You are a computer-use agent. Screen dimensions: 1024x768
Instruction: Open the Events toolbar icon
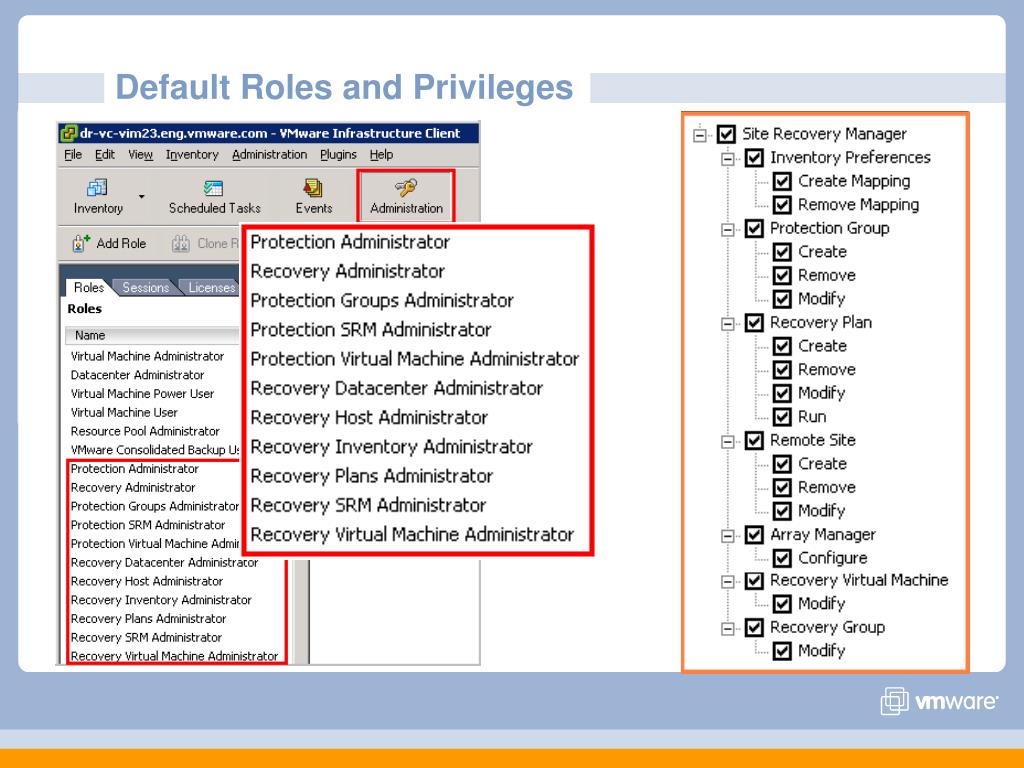[313, 188]
